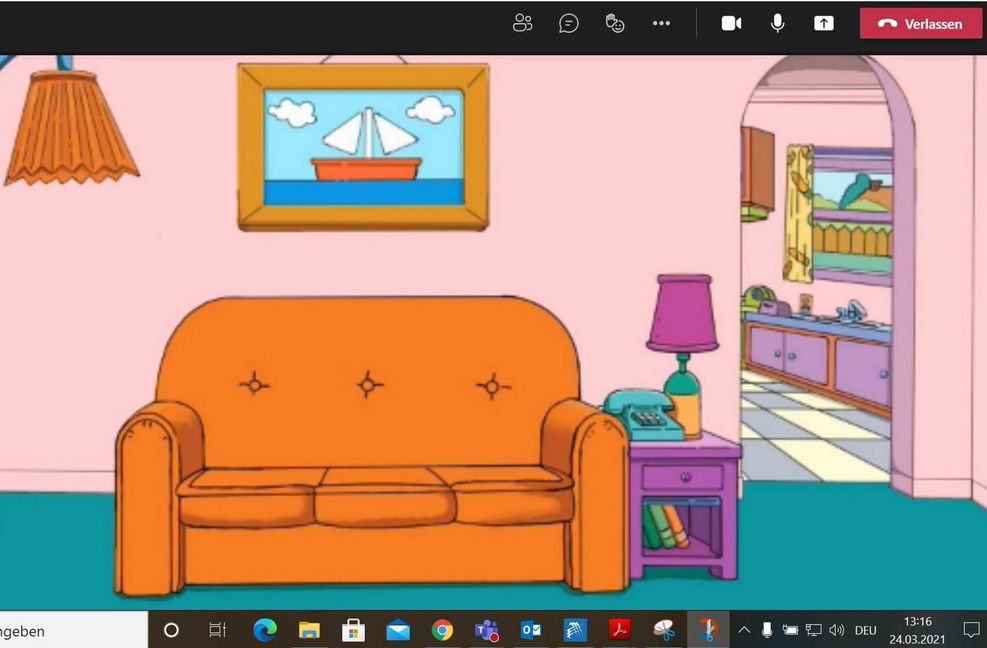The height and width of the screenshot is (648, 987).
Task: Open the clock showing 13:16
Action: [917, 630]
